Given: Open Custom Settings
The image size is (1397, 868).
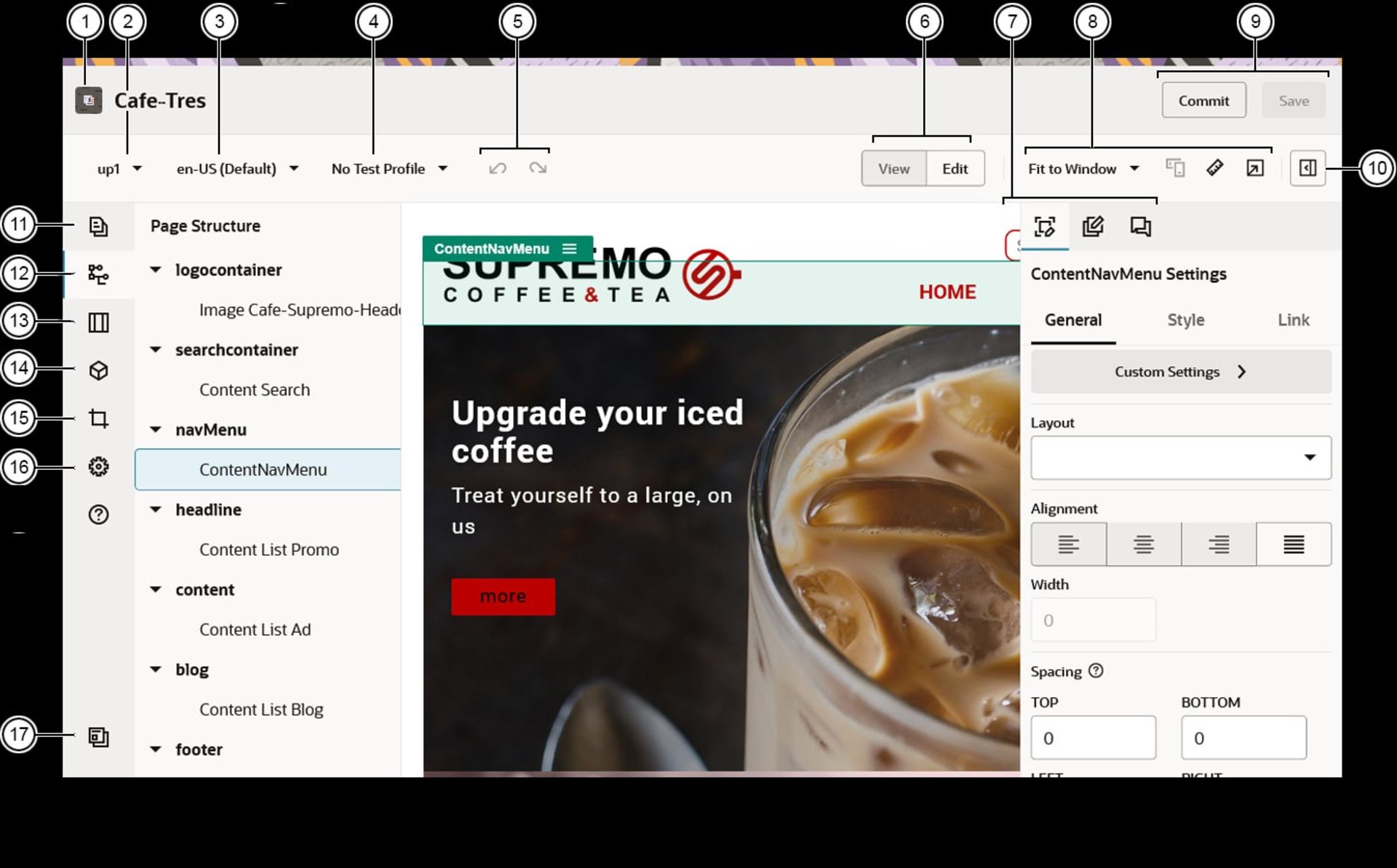Looking at the screenshot, I should coord(1181,372).
